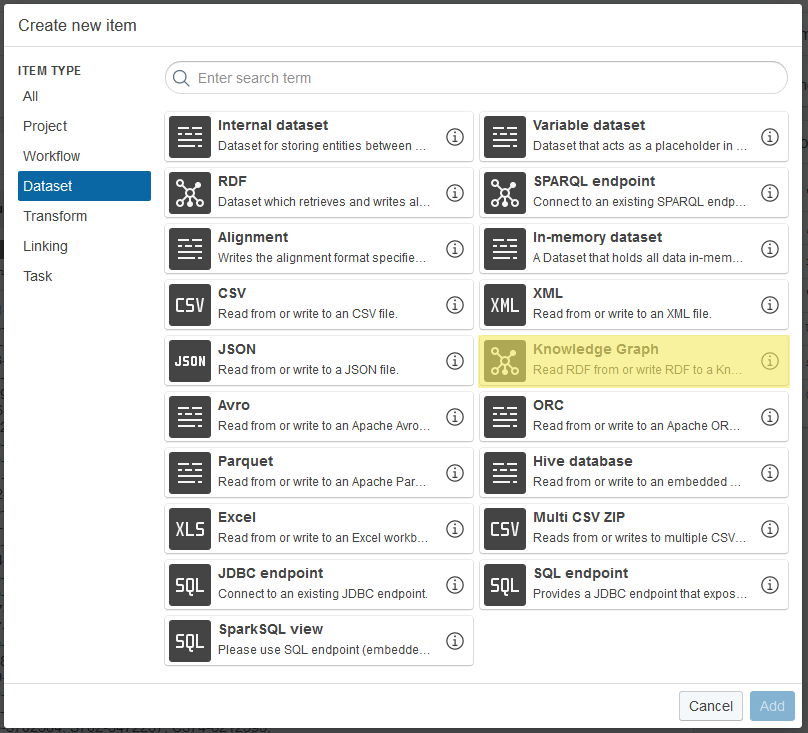Image resolution: width=808 pixels, height=733 pixels.
Task: Click the JSON dataset icon
Action: pos(189,361)
